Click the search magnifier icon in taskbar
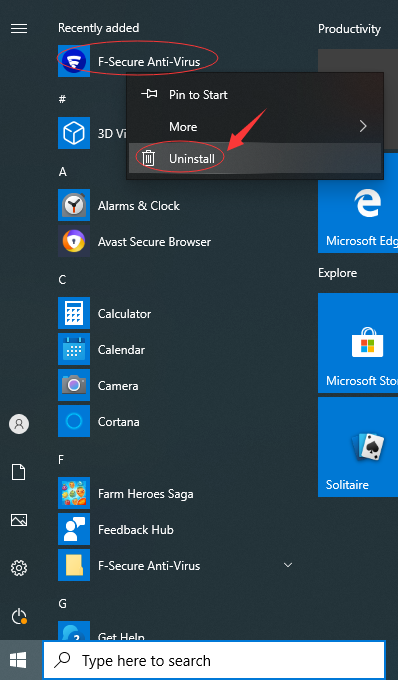This screenshot has width=398, height=680. (x=62, y=660)
